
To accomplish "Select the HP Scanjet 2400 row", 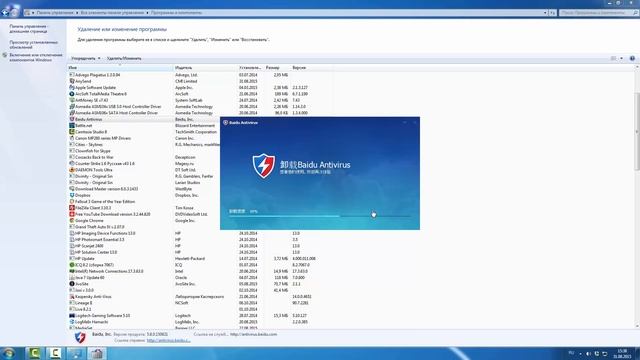I will [200, 246].
